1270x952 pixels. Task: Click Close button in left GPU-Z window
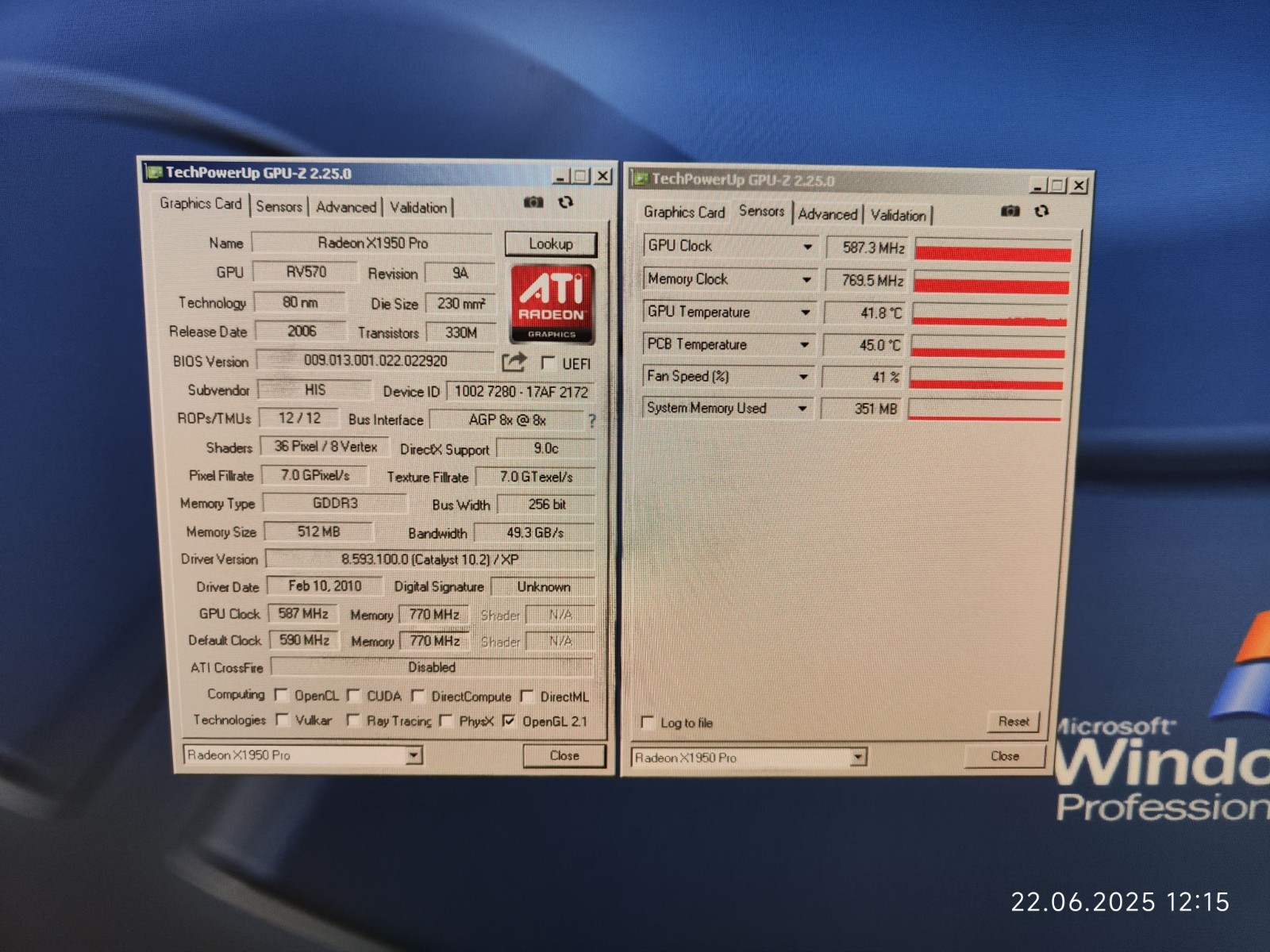(564, 755)
